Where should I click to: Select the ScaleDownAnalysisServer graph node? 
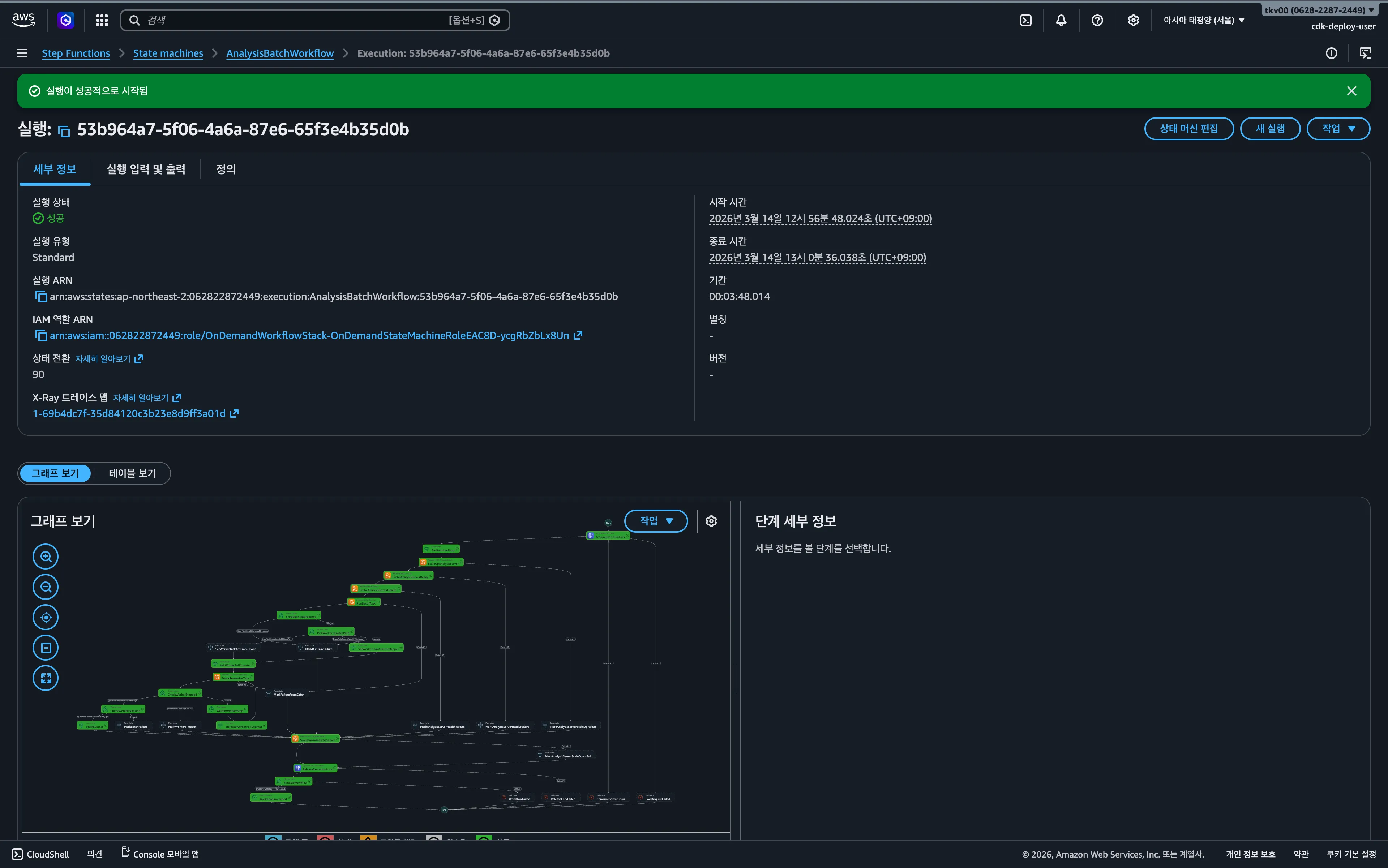(315, 739)
